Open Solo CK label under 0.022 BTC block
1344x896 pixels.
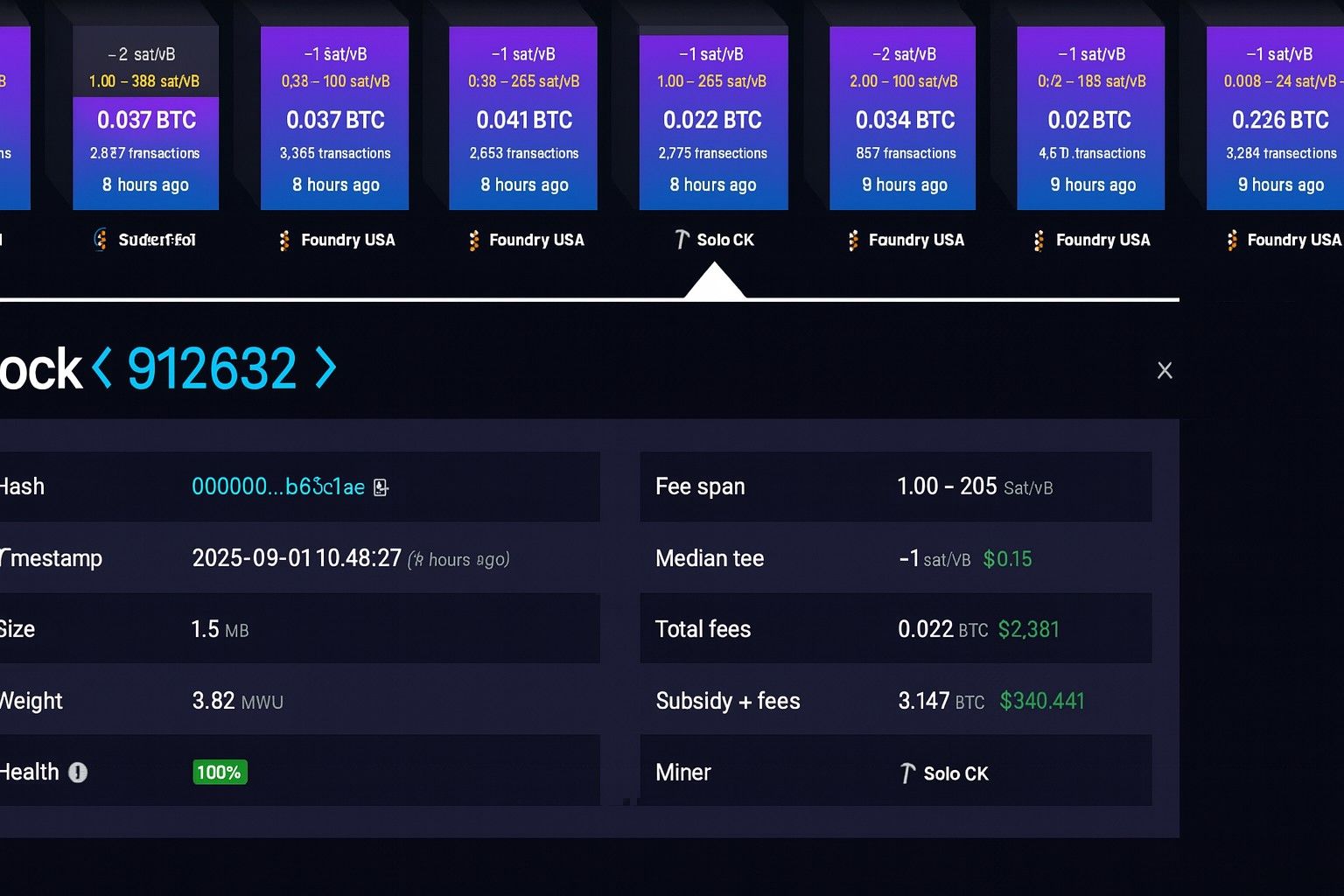pyautogui.click(x=725, y=240)
